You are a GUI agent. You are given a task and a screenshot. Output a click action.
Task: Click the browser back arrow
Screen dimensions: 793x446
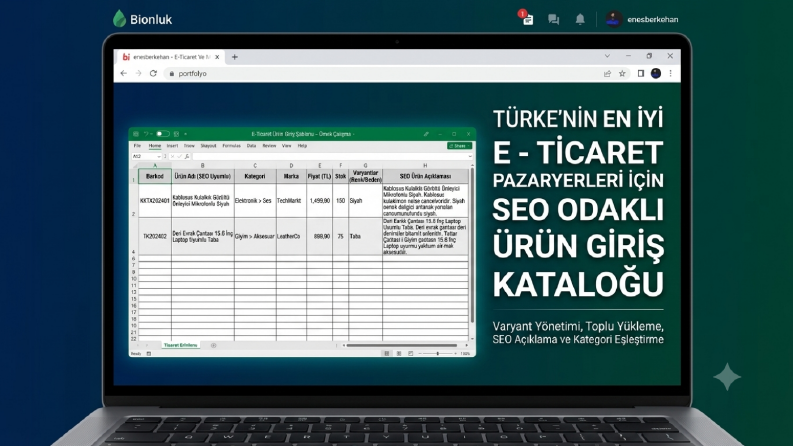coord(123,73)
